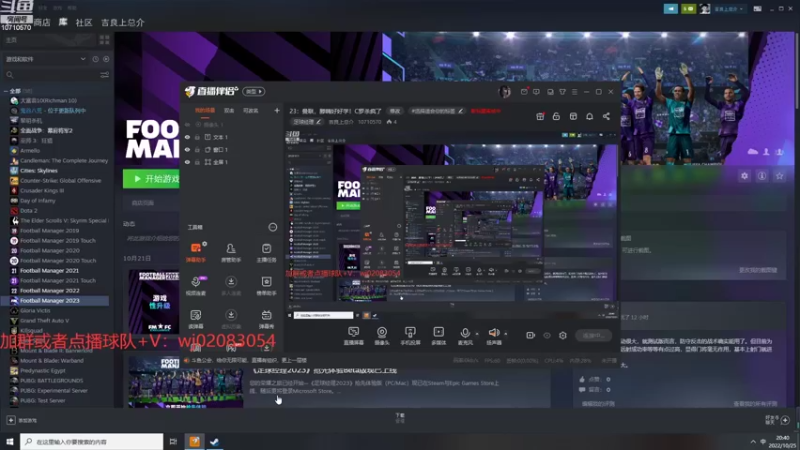
Task: Expand microphone options arrow
Action: [x=477, y=334]
